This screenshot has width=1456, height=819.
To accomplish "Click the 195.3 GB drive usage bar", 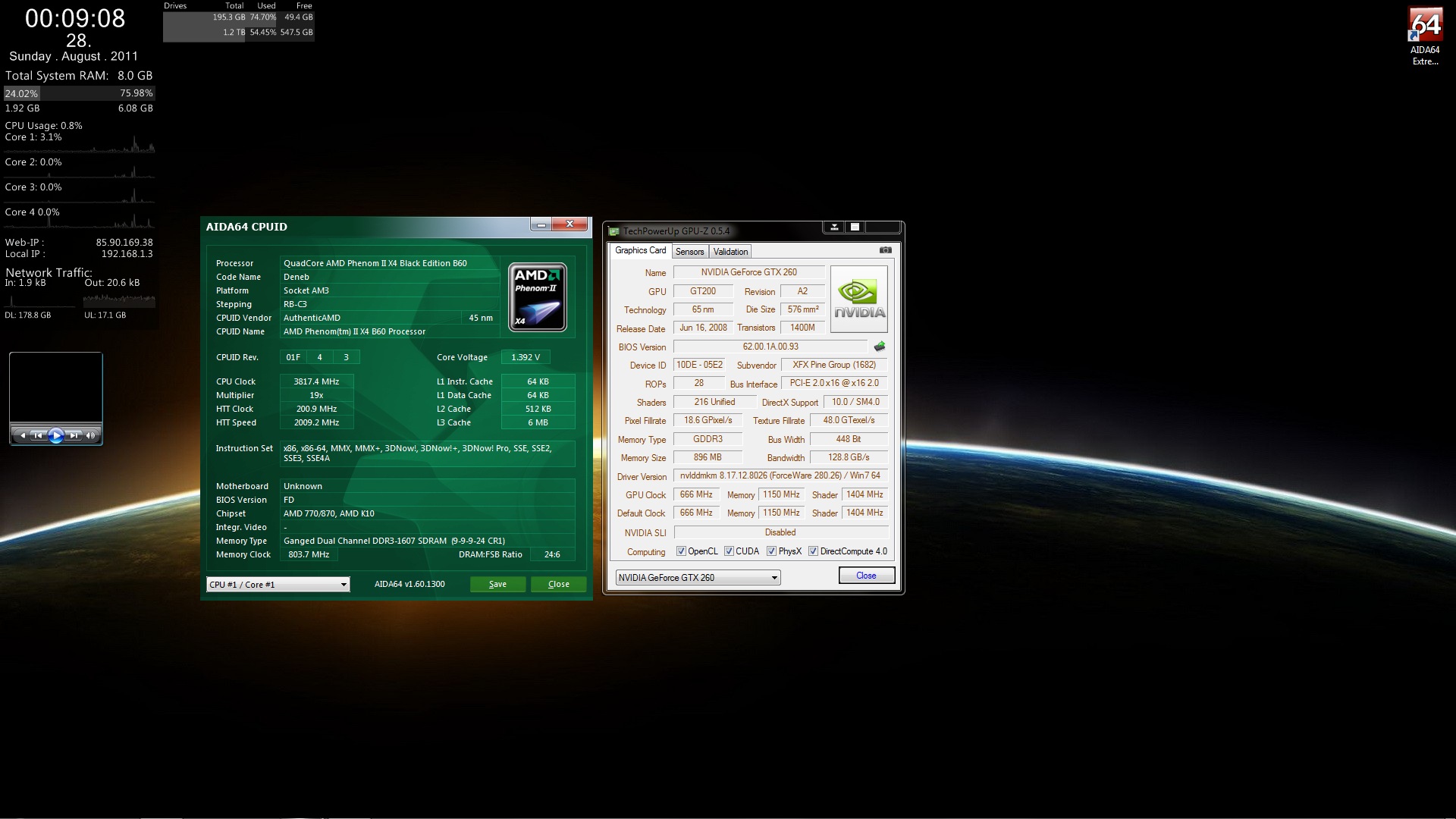I will [239, 17].
